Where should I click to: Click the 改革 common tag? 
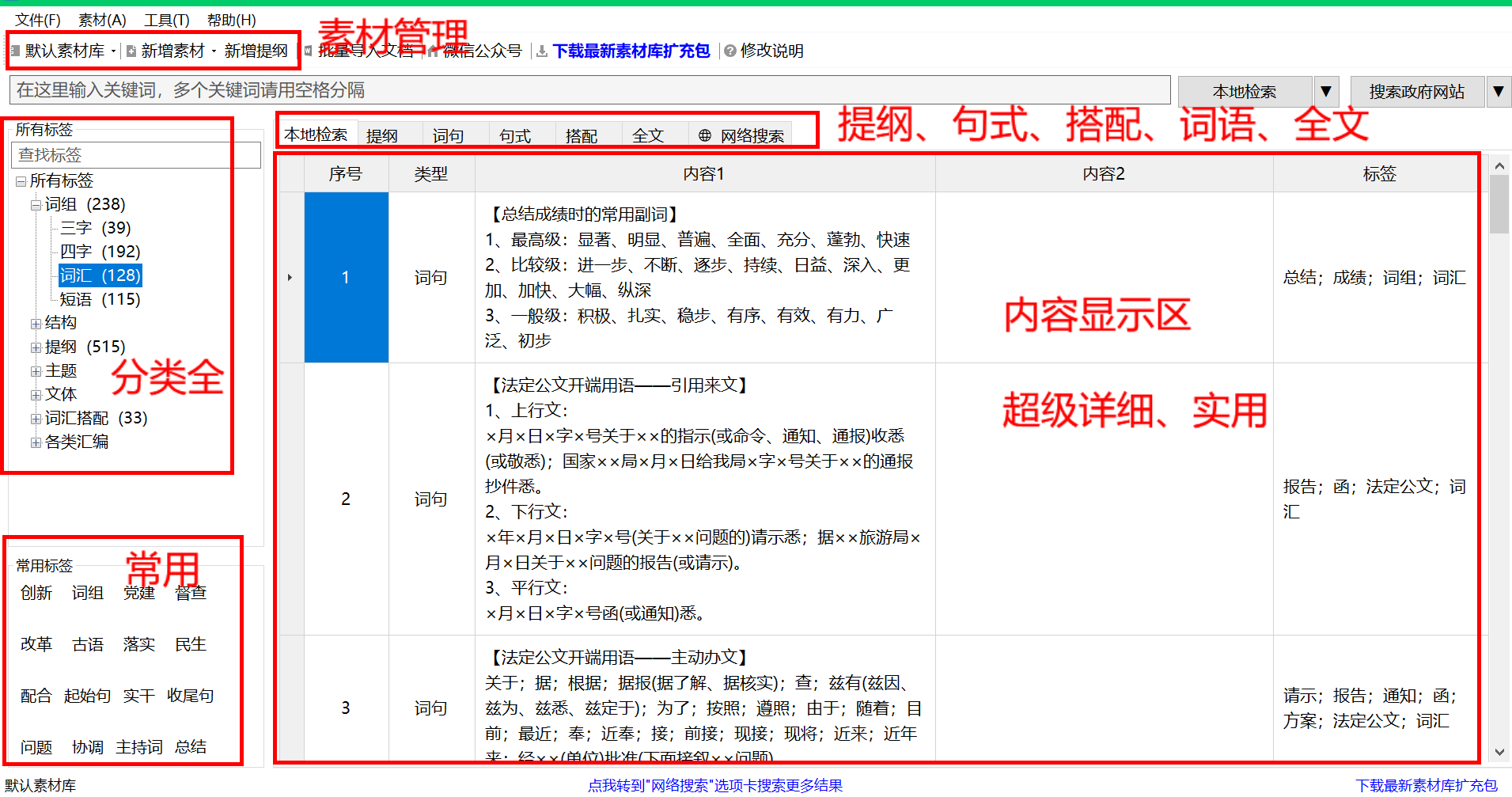pyautogui.click(x=36, y=644)
